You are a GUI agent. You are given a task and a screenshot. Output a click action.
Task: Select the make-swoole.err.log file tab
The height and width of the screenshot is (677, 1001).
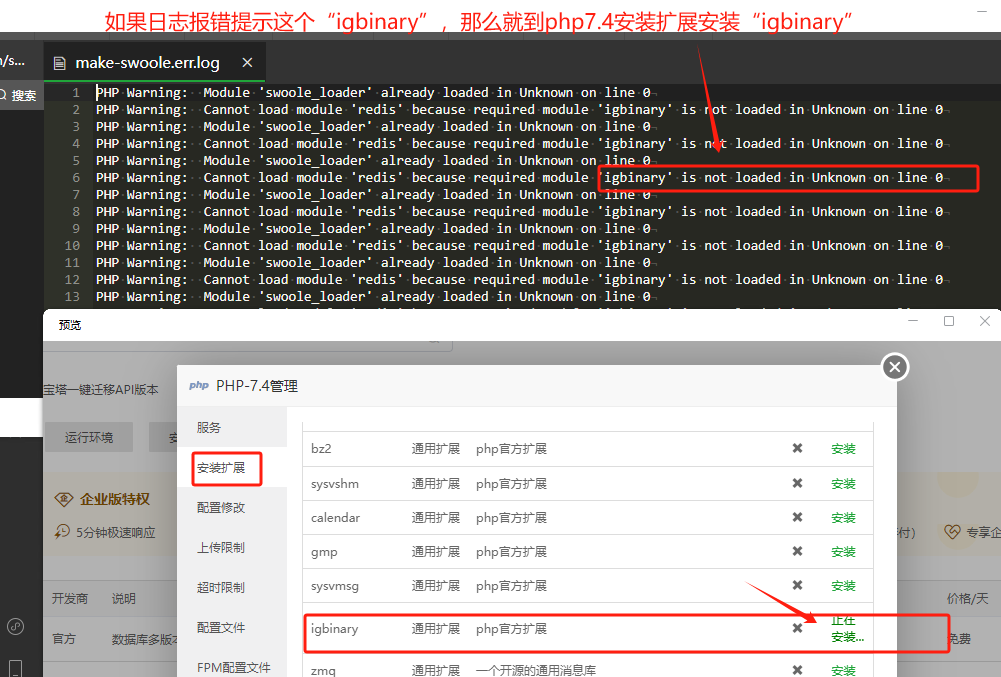tap(154, 63)
